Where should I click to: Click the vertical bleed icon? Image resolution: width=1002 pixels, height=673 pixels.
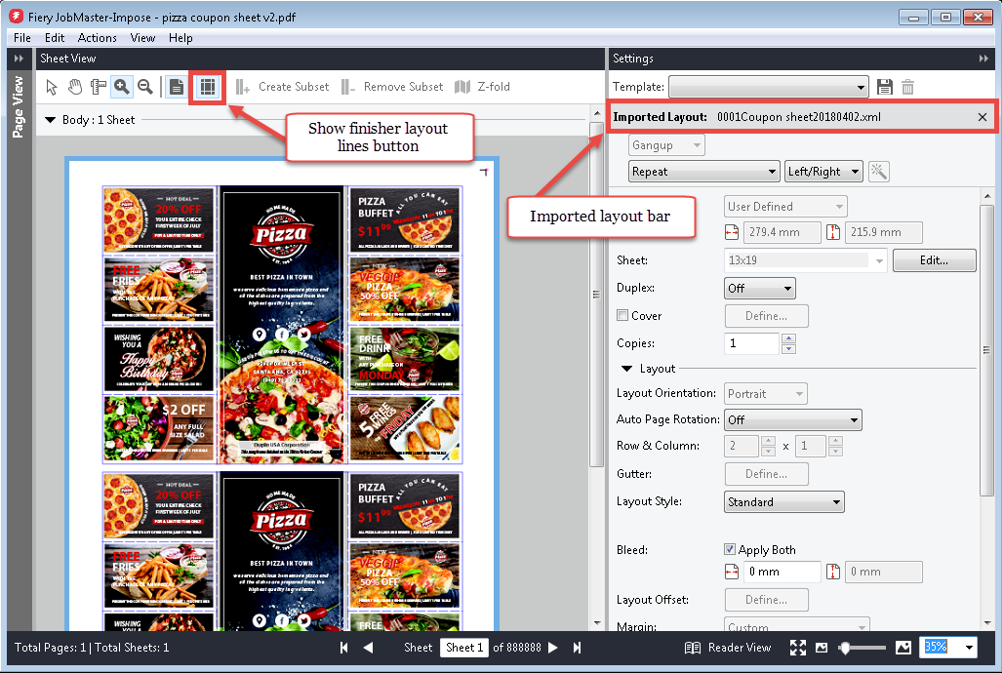[x=833, y=572]
